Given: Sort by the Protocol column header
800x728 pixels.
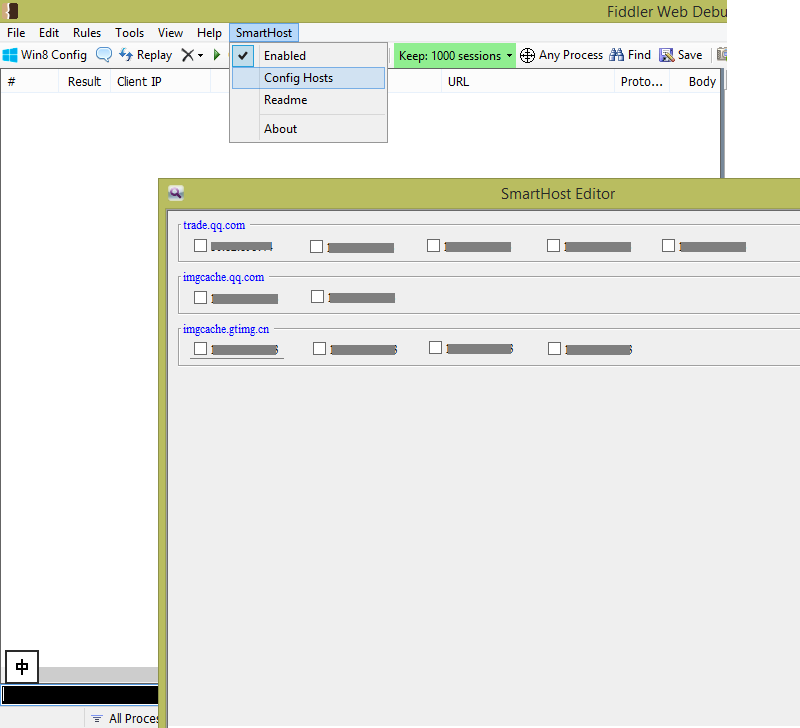Looking at the screenshot, I should [x=641, y=81].
